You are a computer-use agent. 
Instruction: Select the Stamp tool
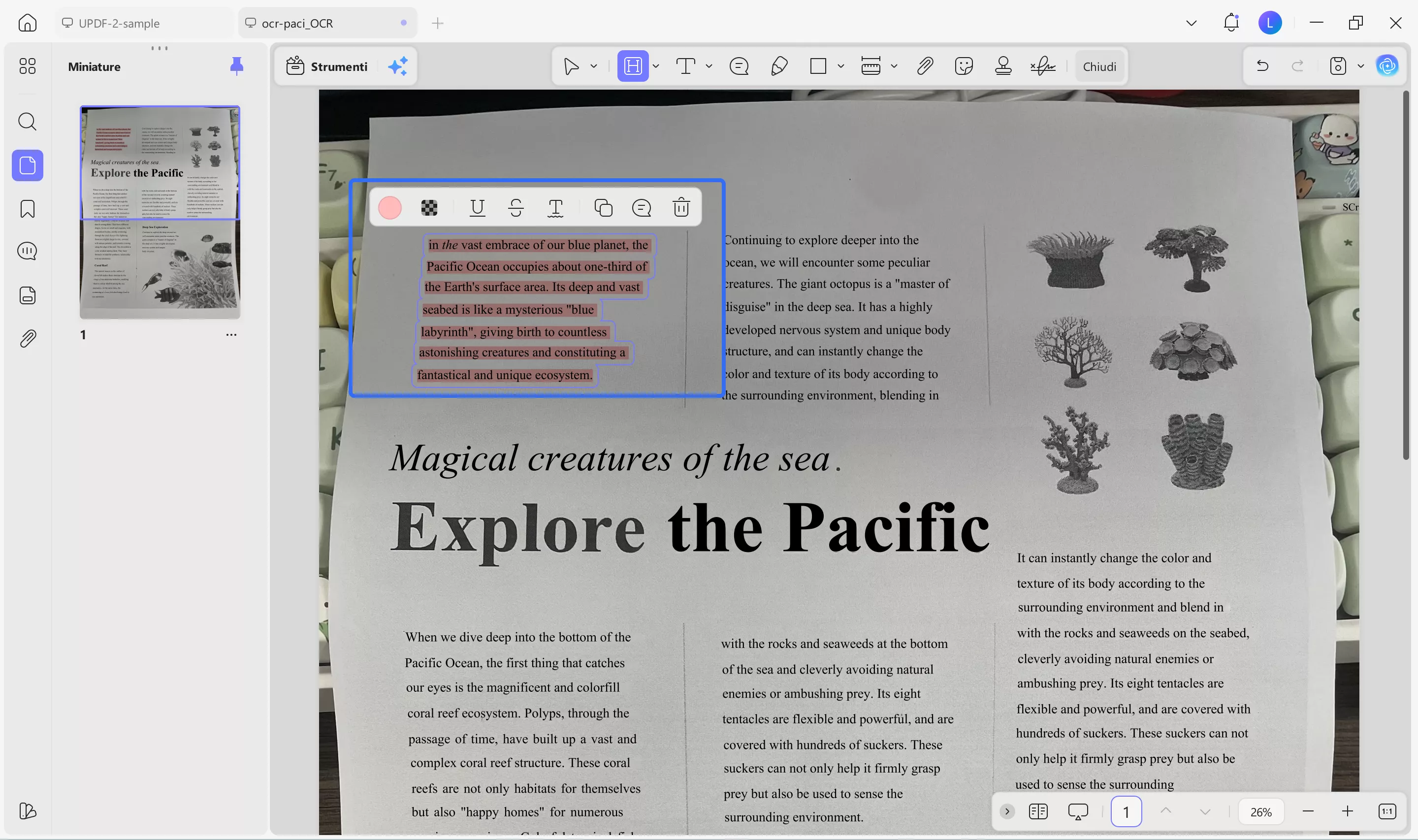[x=1002, y=65]
